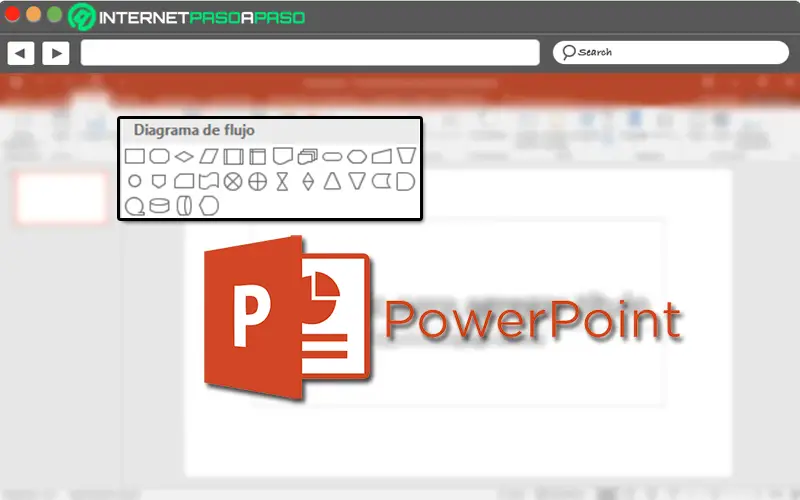
Task: Select the Magnetic Disk cylinder shape
Action: (x=159, y=206)
